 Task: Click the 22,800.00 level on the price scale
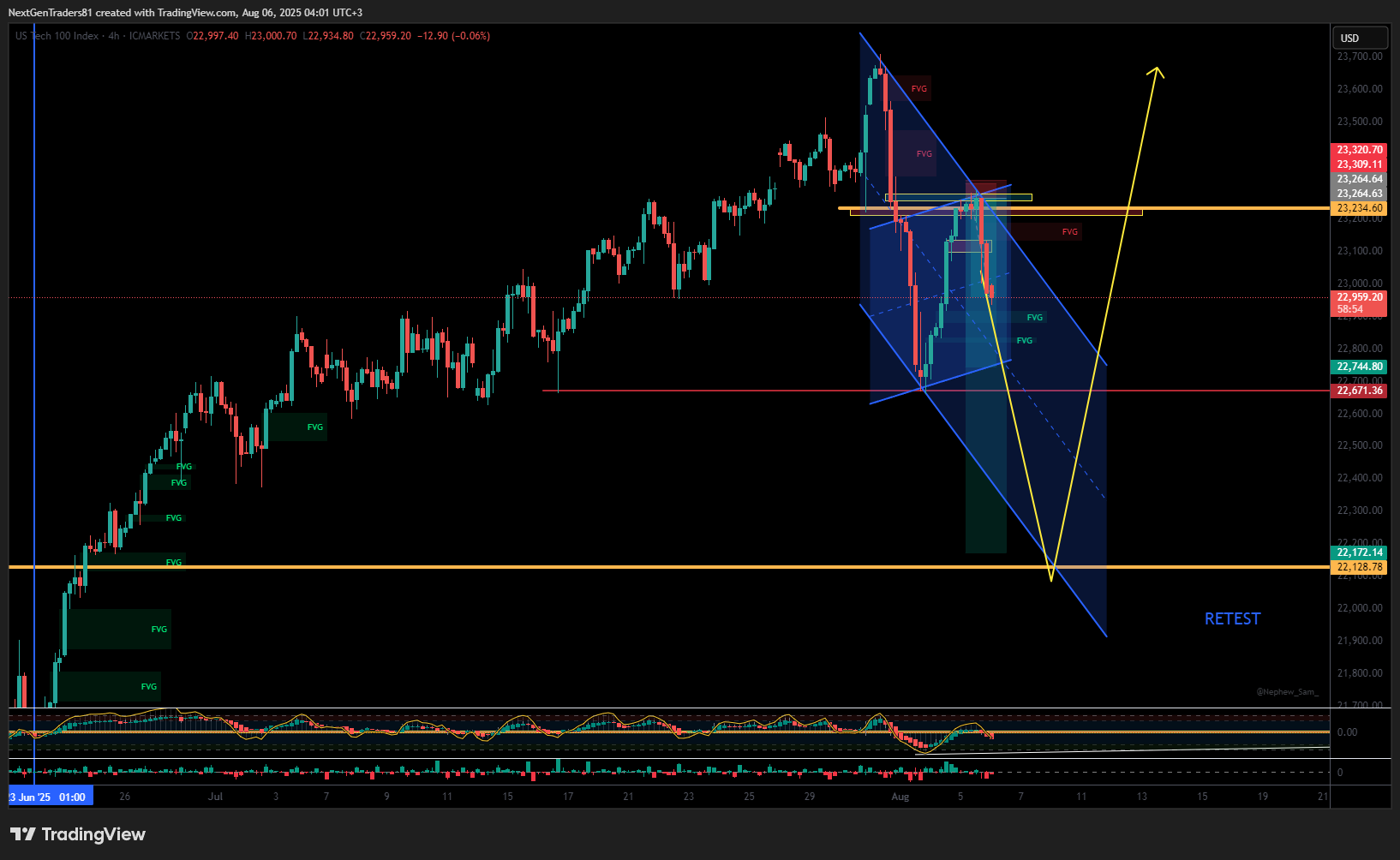pyautogui.click(x=1360, y=349)
